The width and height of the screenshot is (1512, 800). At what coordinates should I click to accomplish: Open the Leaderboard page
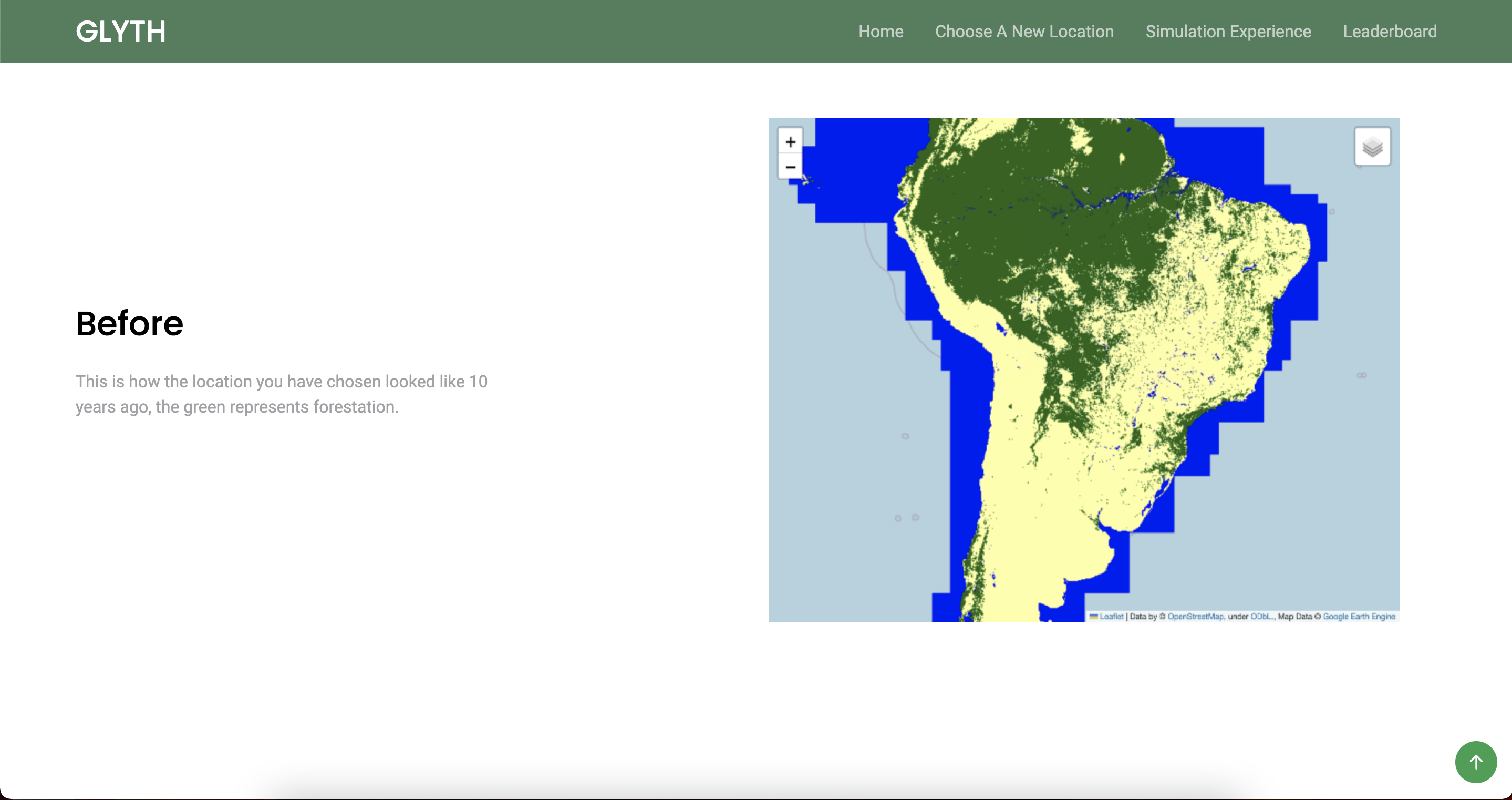[1389, 32]
